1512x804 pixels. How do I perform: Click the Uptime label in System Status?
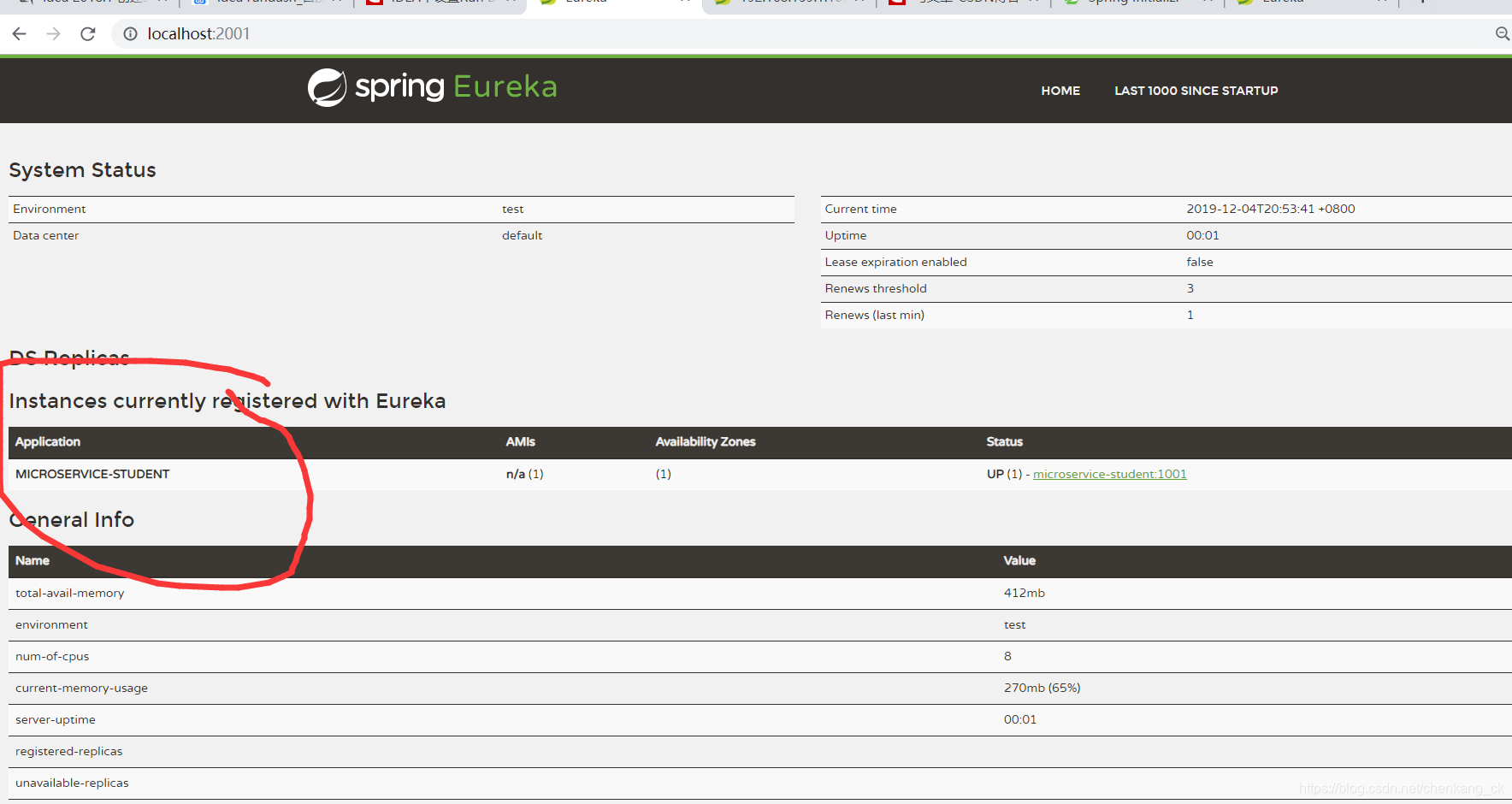pos(846,235)
